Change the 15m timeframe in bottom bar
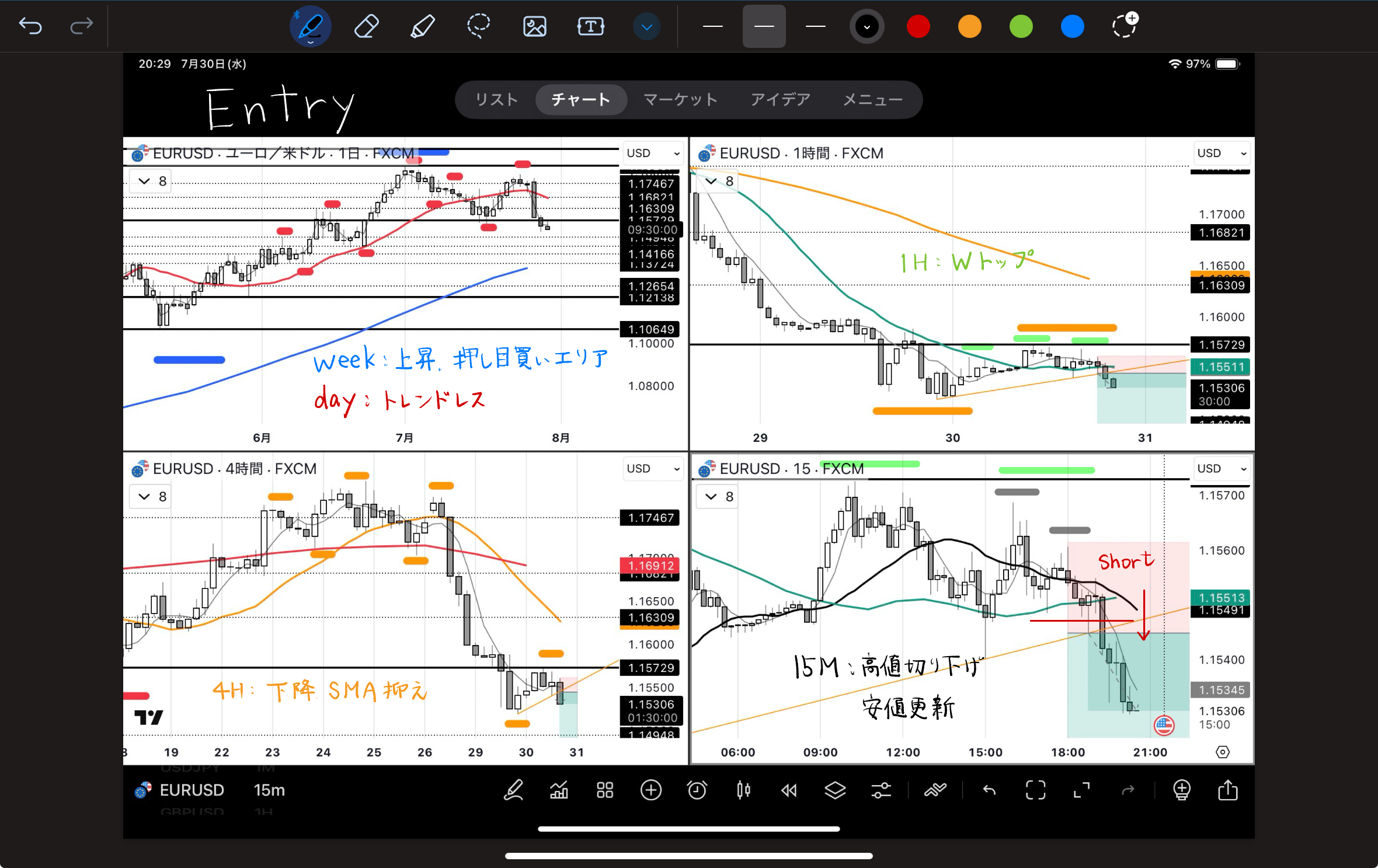 (x=269, y=790)
